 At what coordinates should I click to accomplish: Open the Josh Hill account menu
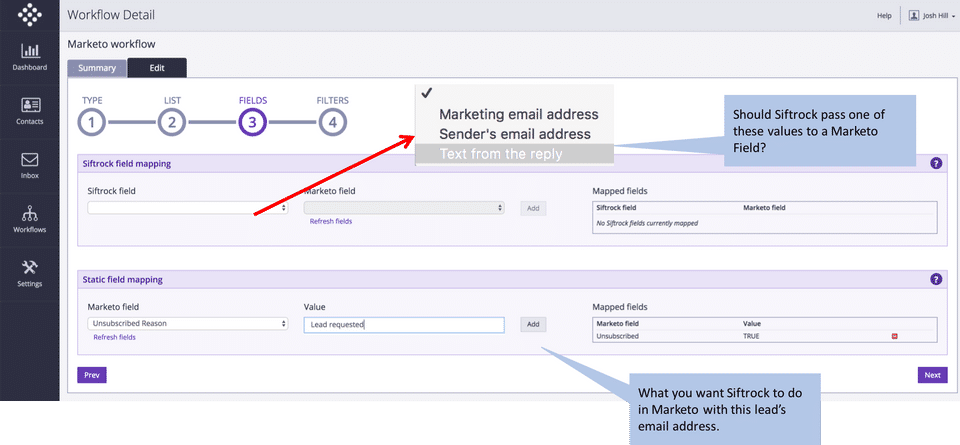tap(931, 15)
